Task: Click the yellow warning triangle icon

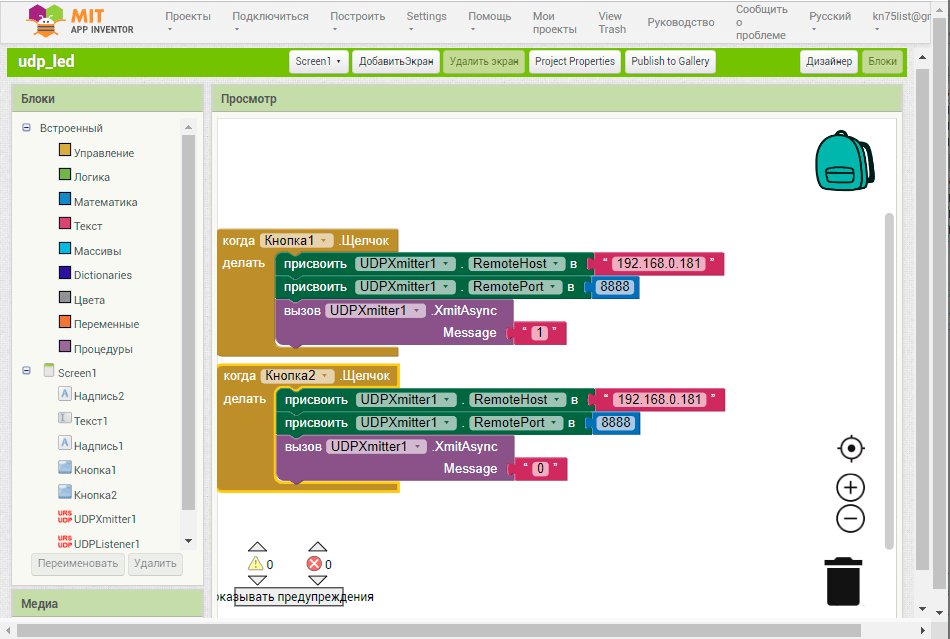Action: [255, 564]
